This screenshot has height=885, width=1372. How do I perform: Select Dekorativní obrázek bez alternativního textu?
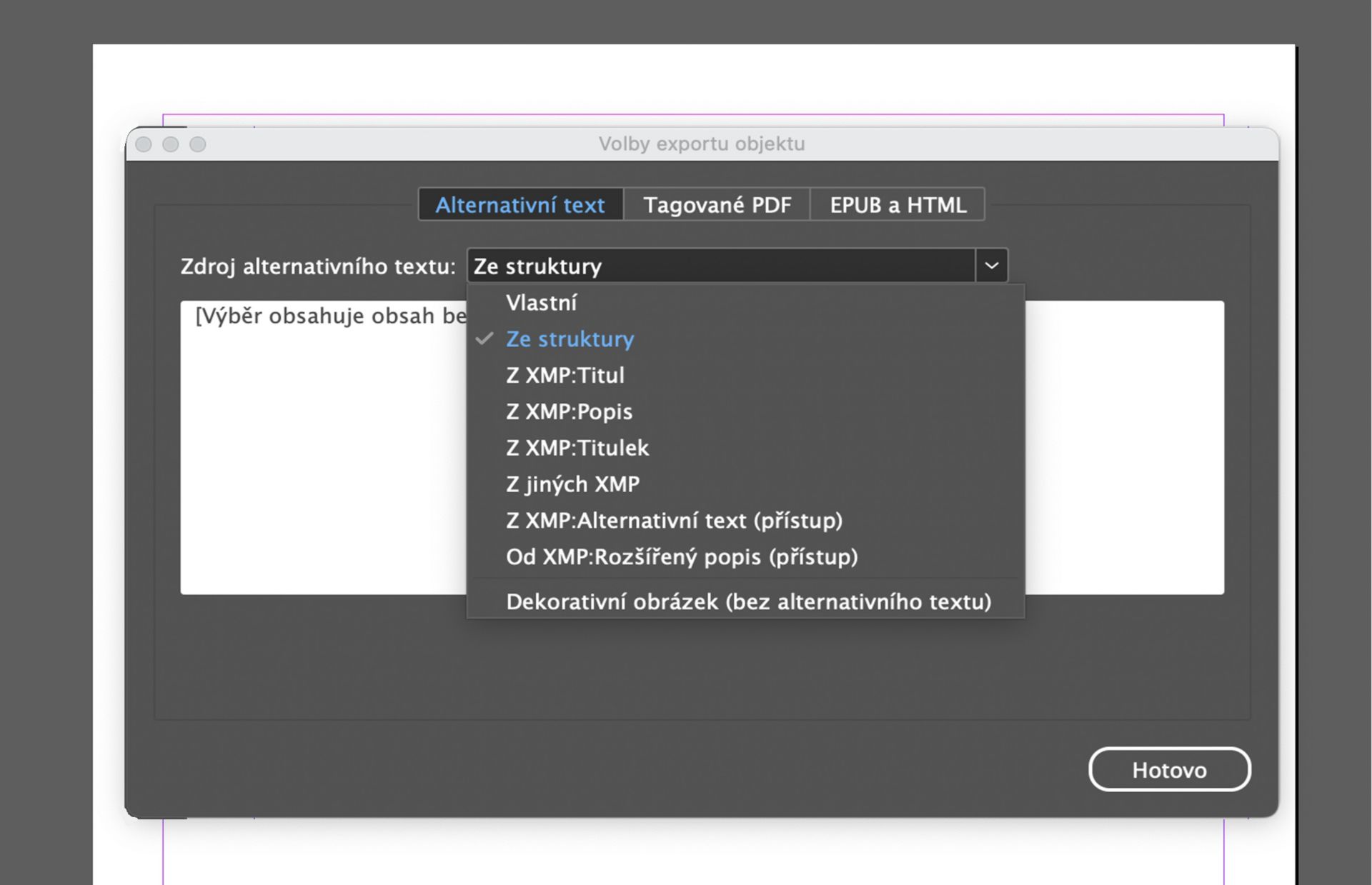748,601
